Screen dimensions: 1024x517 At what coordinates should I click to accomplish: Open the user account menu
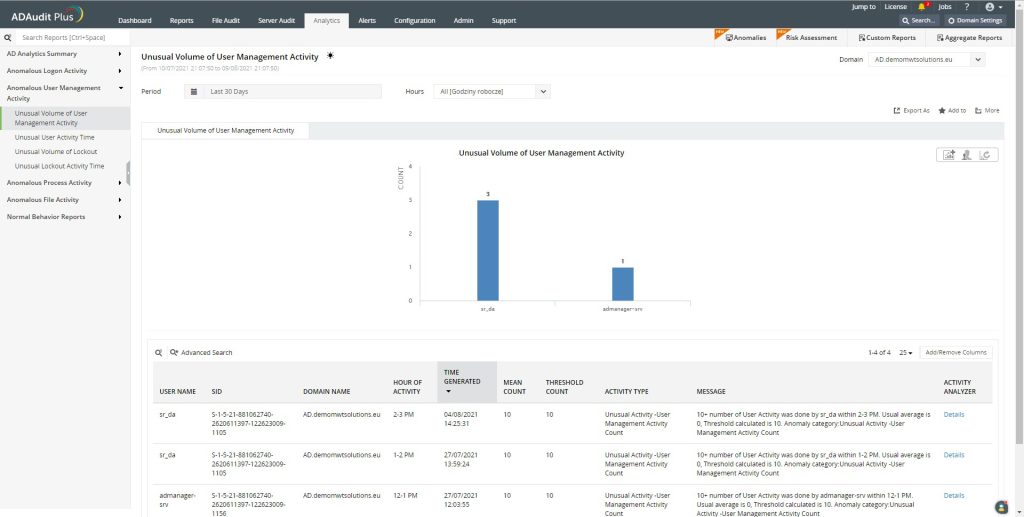click(991, 6)
